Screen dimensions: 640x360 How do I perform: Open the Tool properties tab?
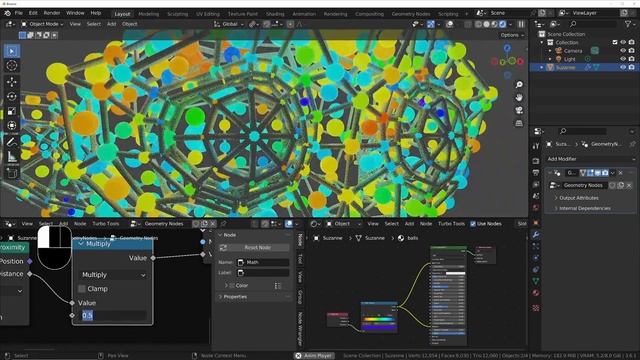coord(536,146)
